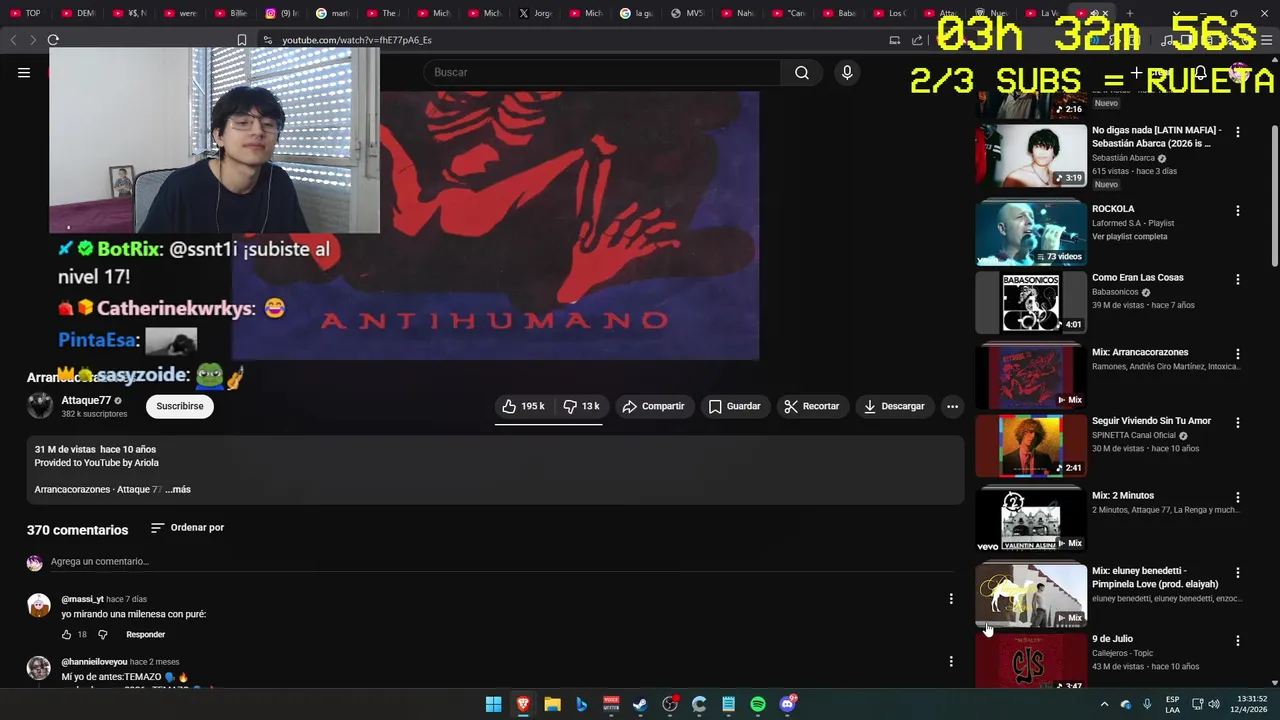The image size is (1280, 720).
Task: Open options for Mix: eluney benedetti
Action: pyautogui.click(x=1238, y=572)
